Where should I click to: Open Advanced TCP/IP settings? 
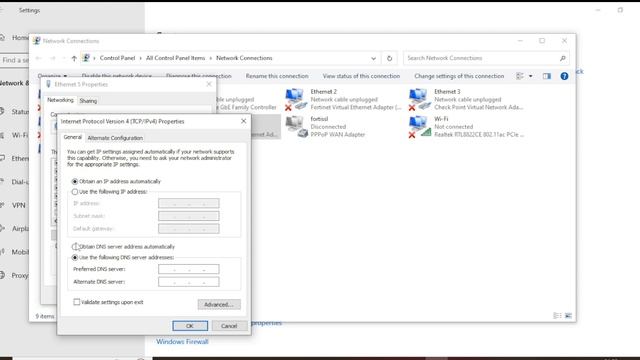tap(219, 304)
